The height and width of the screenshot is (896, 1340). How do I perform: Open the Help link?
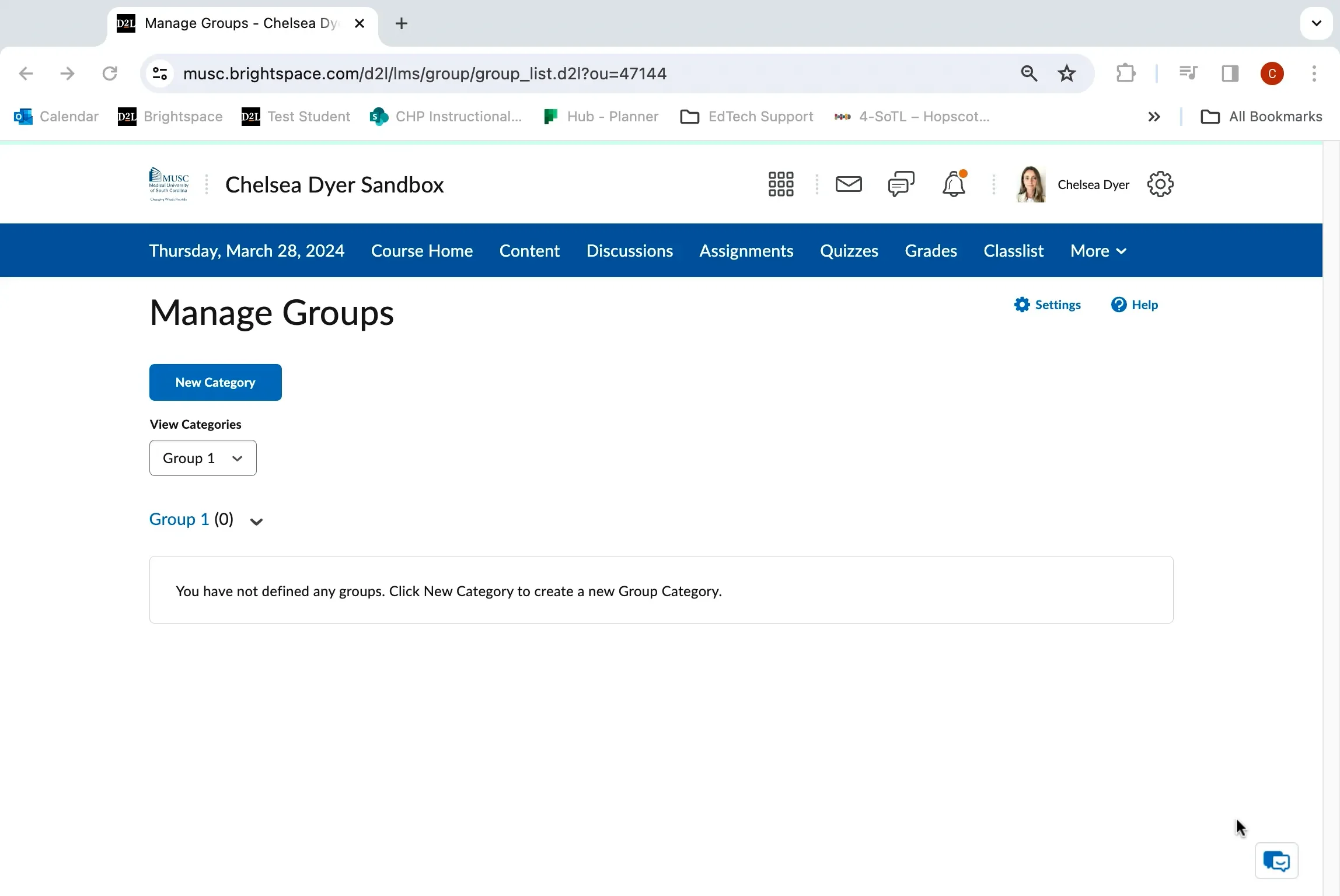tap(1134, 304)
